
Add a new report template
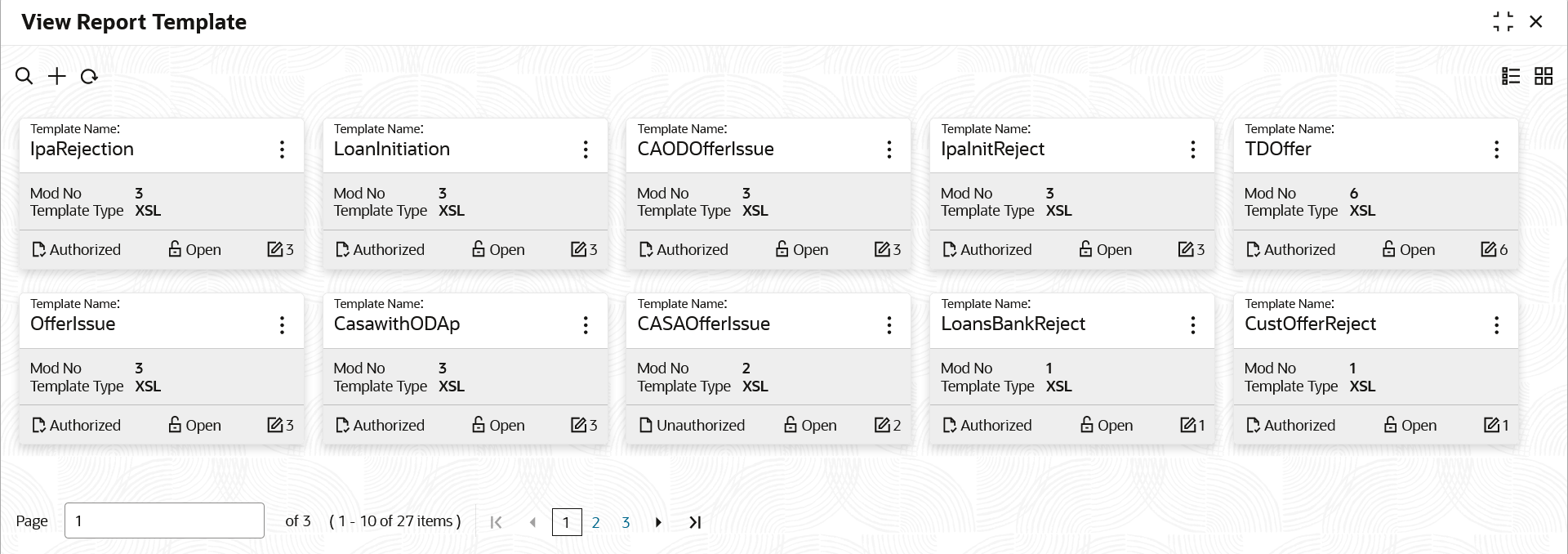coord(56,76)
